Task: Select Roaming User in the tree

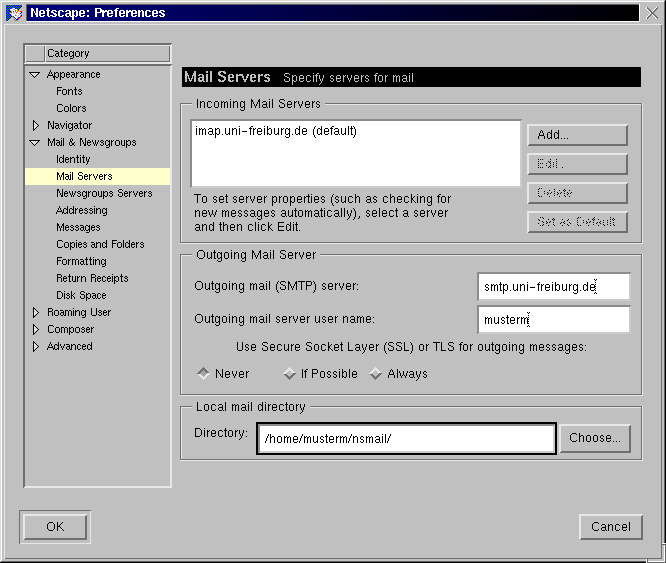Action: pyautogui.click(x=79, y=312)
